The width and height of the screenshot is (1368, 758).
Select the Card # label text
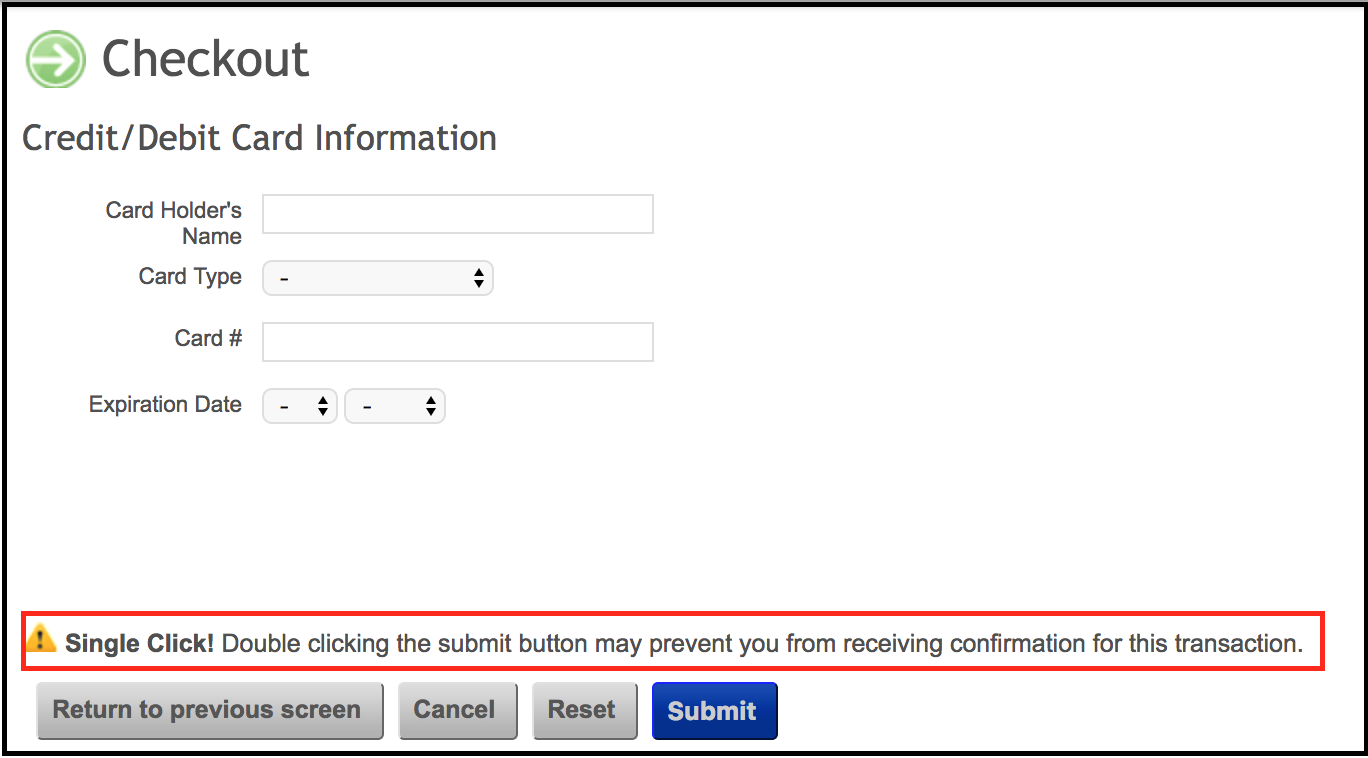(x=208, y=338)
